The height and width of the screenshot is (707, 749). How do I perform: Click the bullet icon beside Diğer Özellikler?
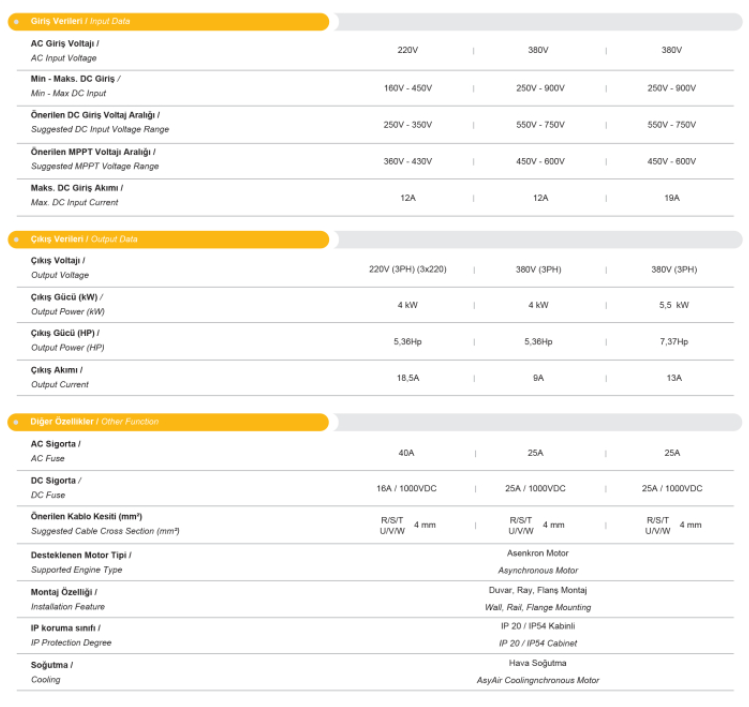click(x=16, y=422)
